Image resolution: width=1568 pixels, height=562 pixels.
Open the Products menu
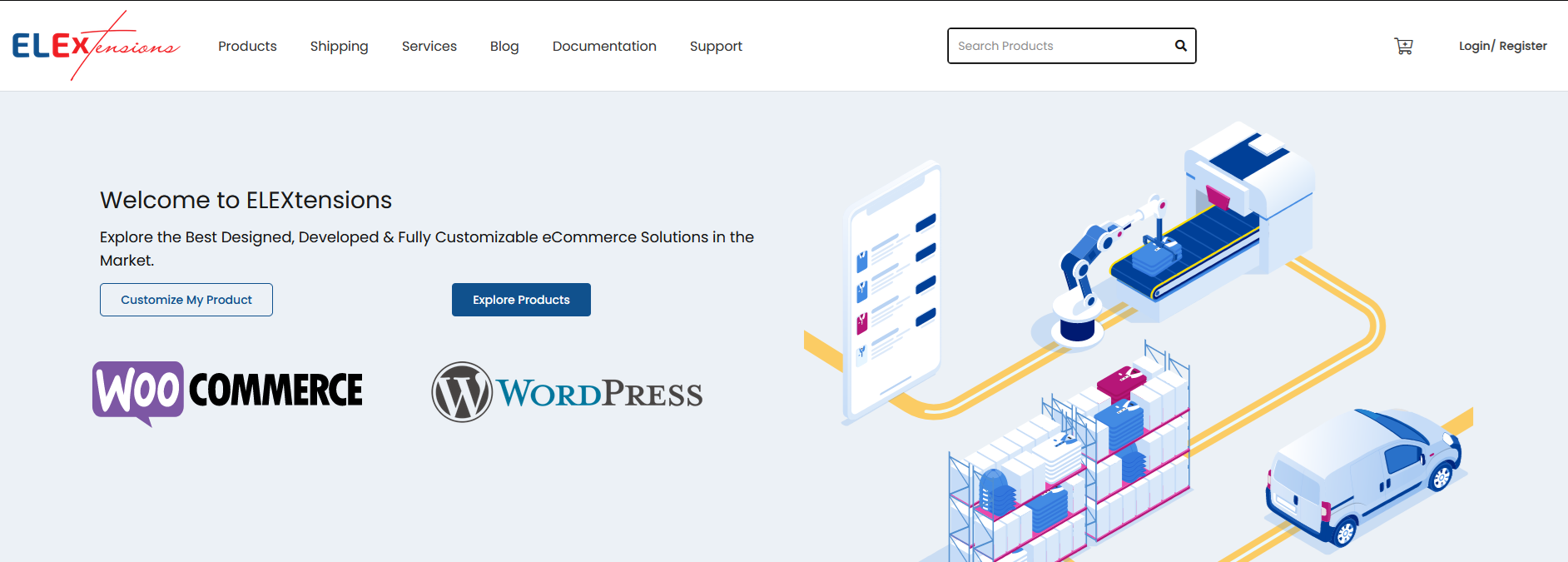[247, 47]
